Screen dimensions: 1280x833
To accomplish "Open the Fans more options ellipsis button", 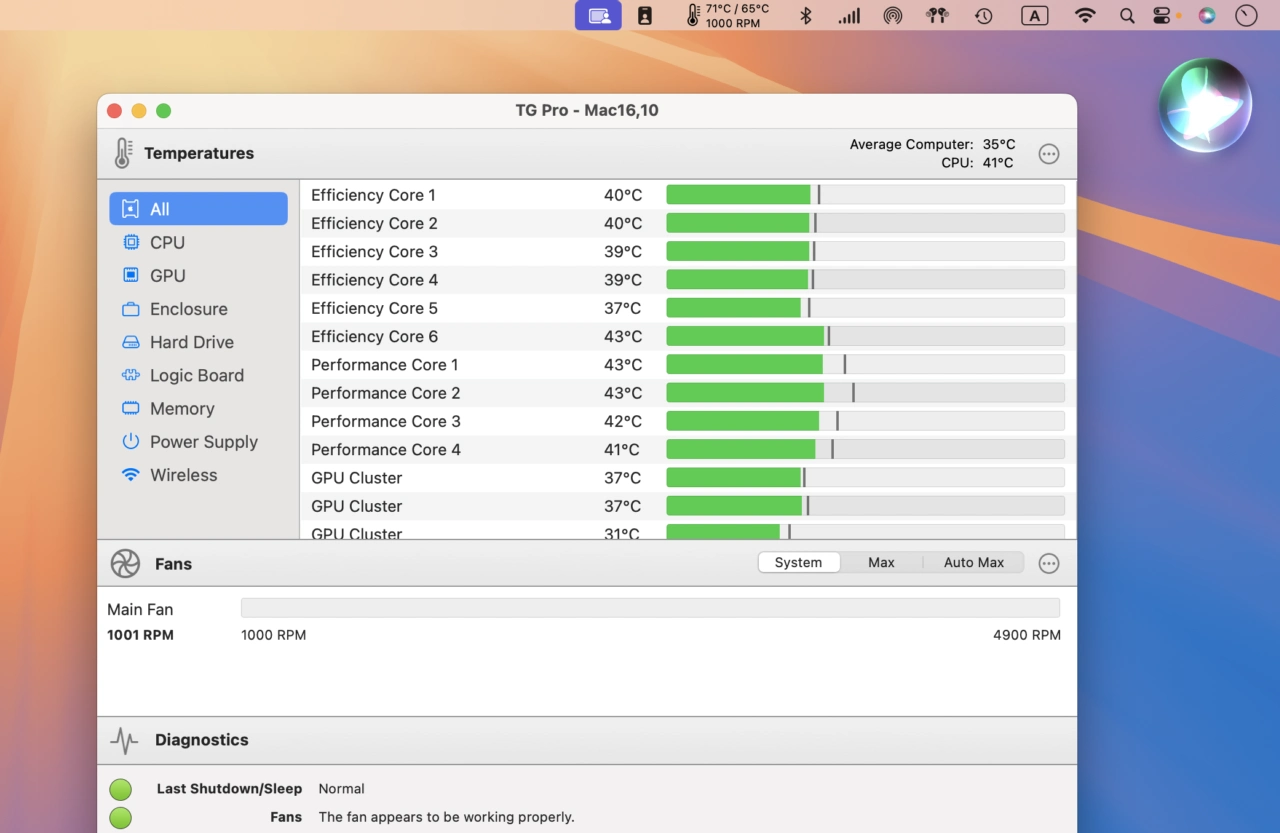I will click(x=1048, y=563).
